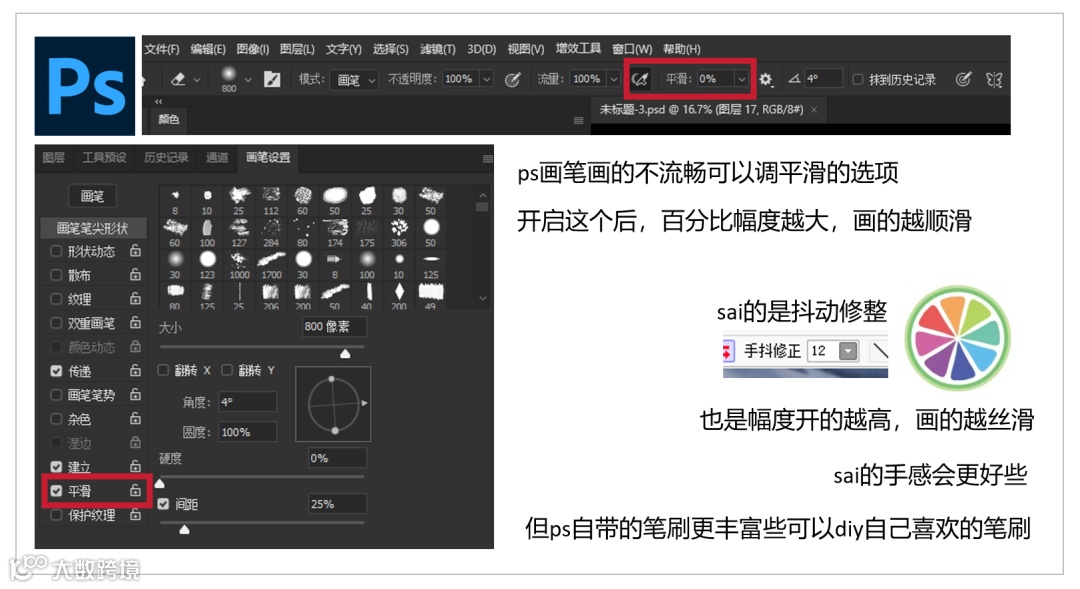Click the 大小 slider handle
Viewport: 1080px width, 589px height.
tap(345, 353)
